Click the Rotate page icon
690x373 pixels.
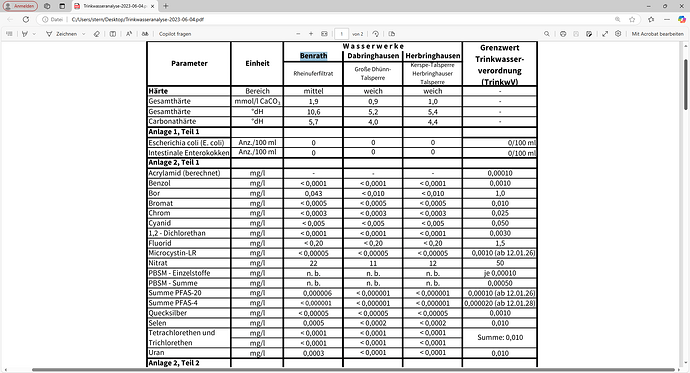pos(375,34)
